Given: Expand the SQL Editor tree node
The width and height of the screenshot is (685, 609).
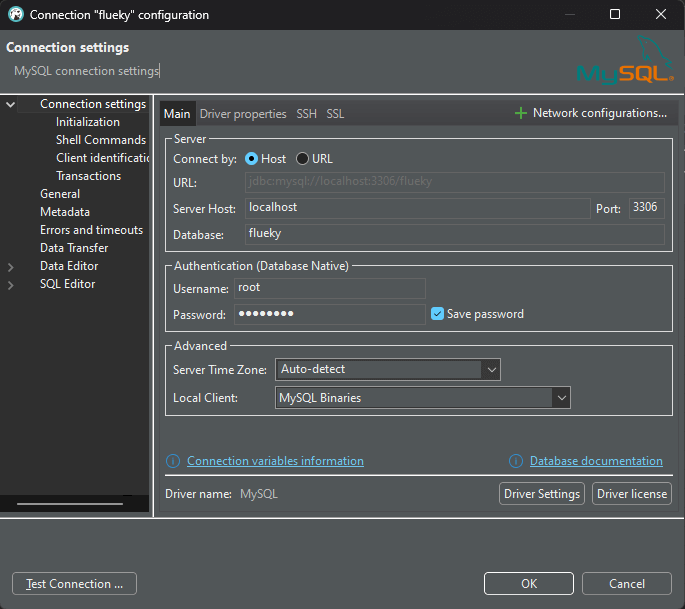Looking at the screenshot, I should (x=11, y=285).
